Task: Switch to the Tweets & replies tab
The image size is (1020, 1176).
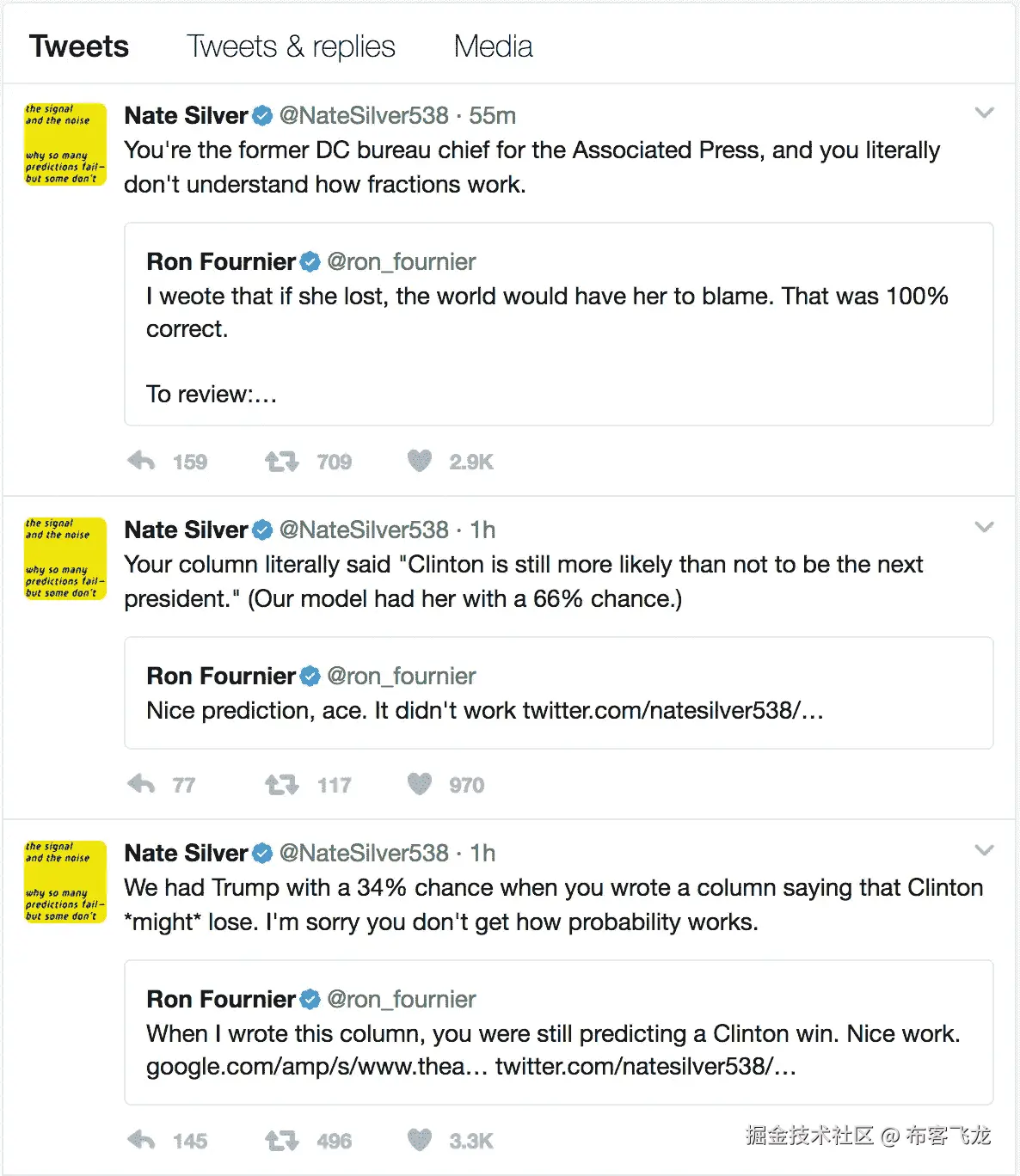Action: [x=291, y=46]
